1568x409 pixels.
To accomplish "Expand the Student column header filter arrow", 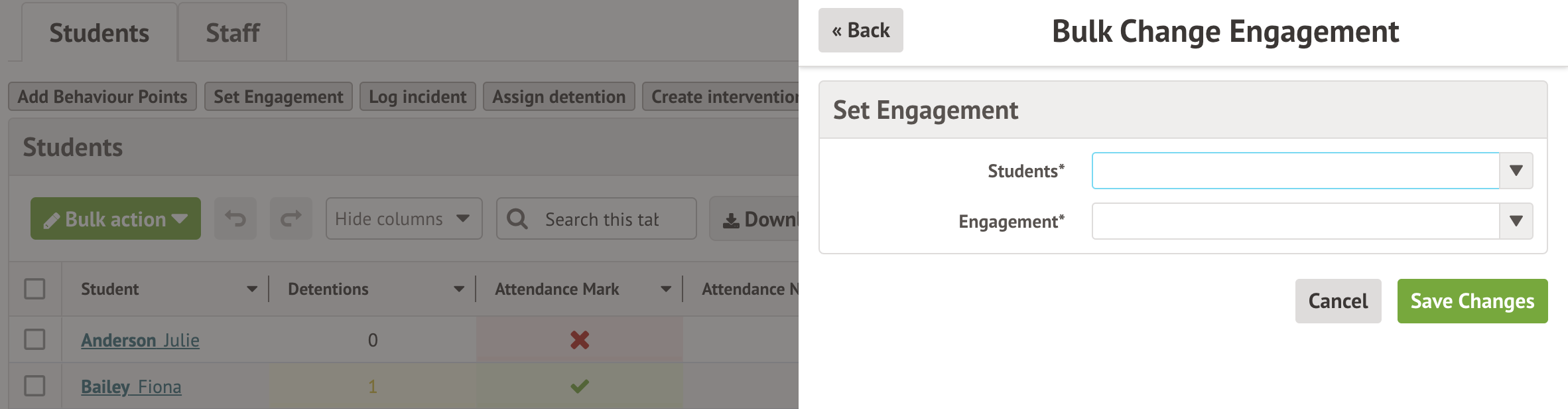I will coord(253,289).
